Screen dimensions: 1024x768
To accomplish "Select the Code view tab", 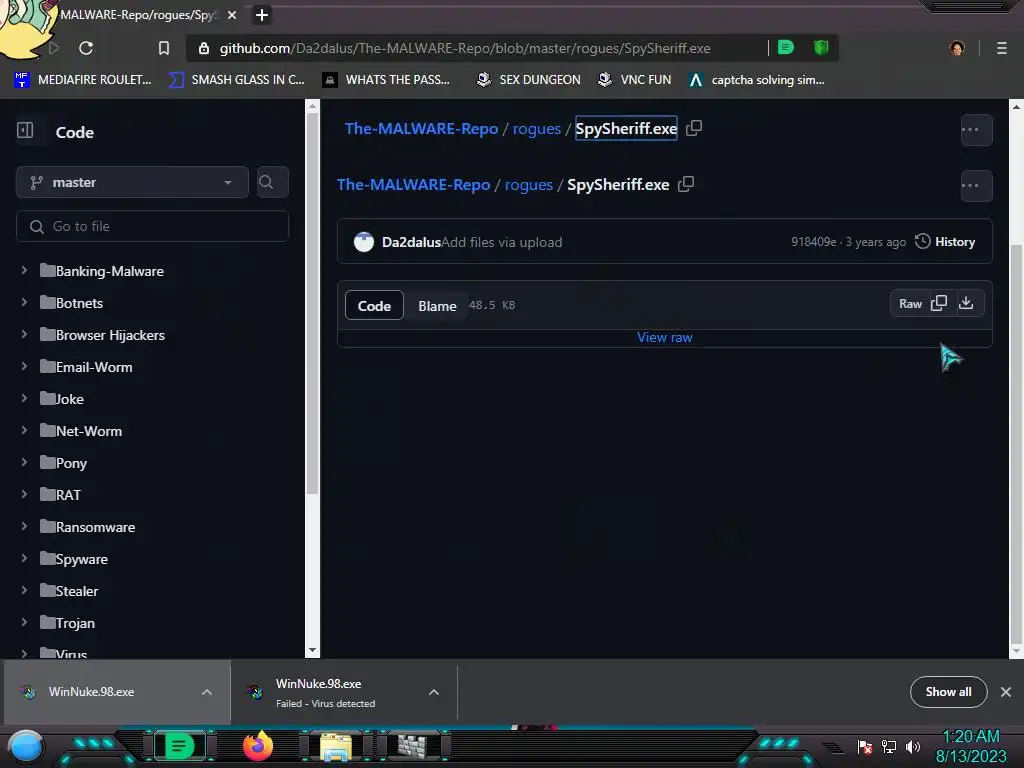I will pos(374,306).
